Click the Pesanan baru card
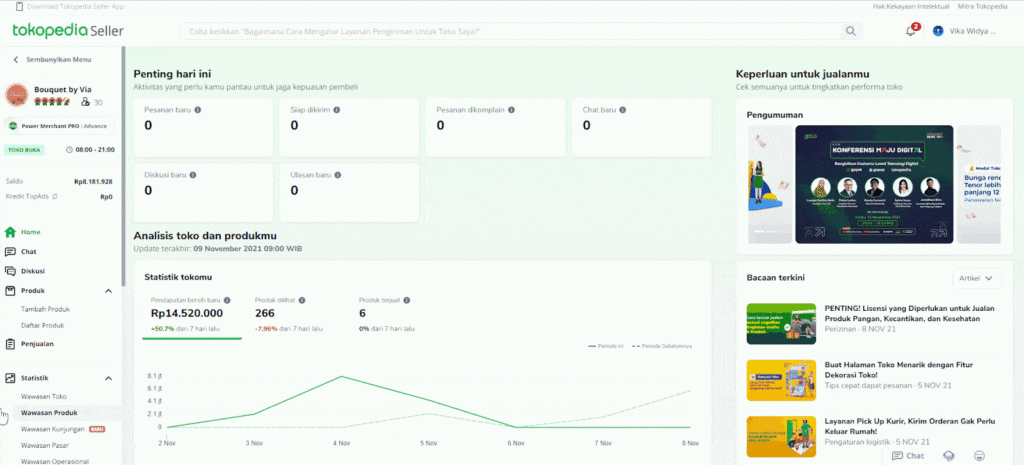This screenshot has width=1024, height=465. click(203, 127)
